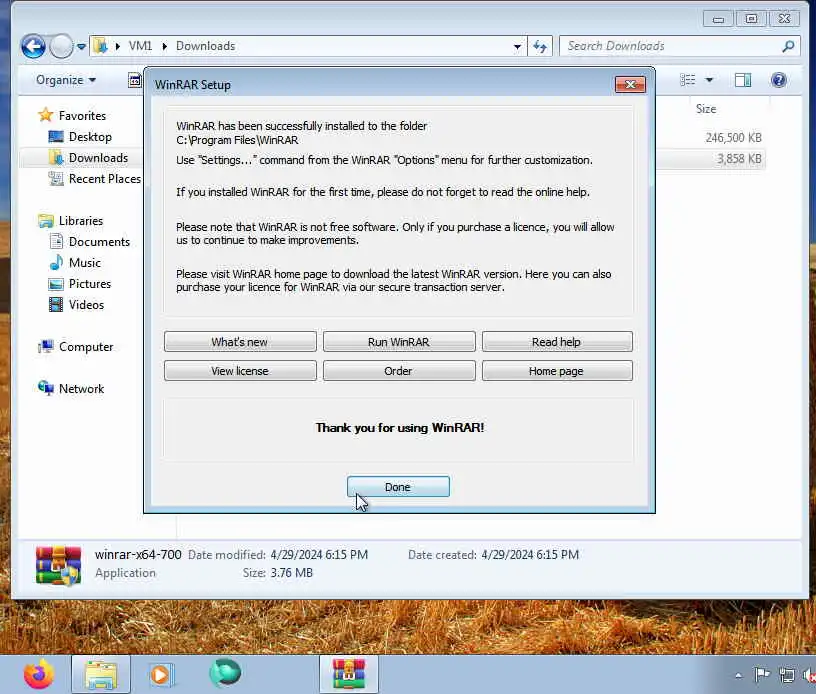Image resolution: width=816 pixels, height=694 pixels.
Task: Open Recent Places in navigation pane
Action: coord(105,179)
